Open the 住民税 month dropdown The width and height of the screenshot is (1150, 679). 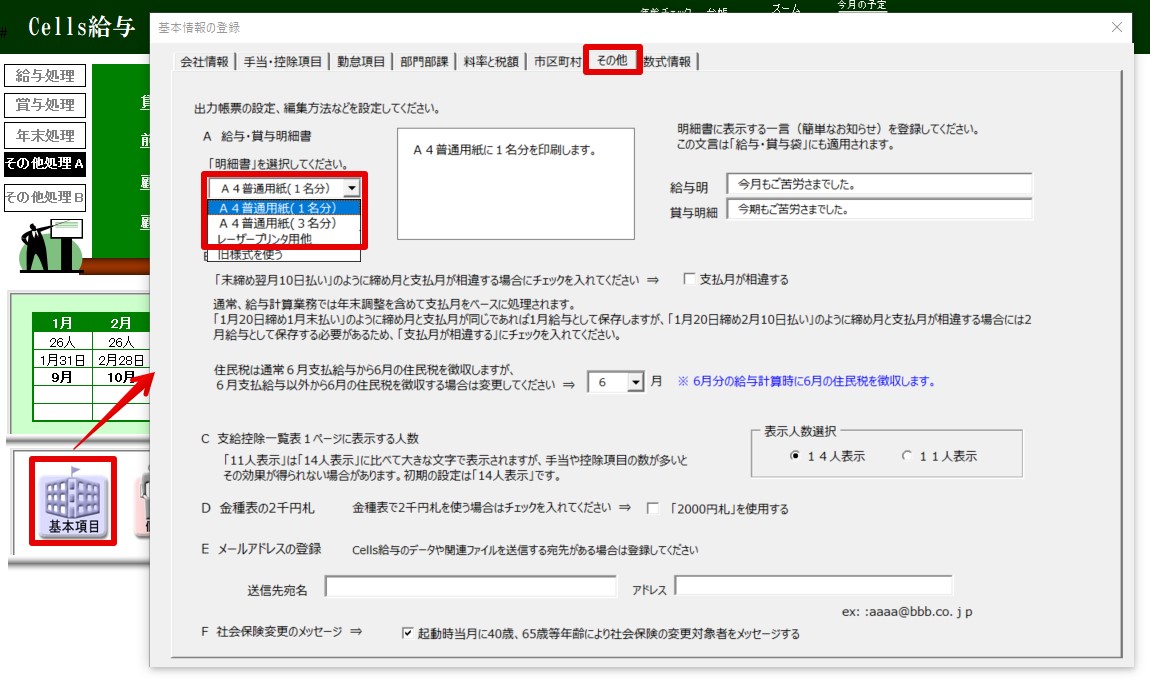point(636,382)
